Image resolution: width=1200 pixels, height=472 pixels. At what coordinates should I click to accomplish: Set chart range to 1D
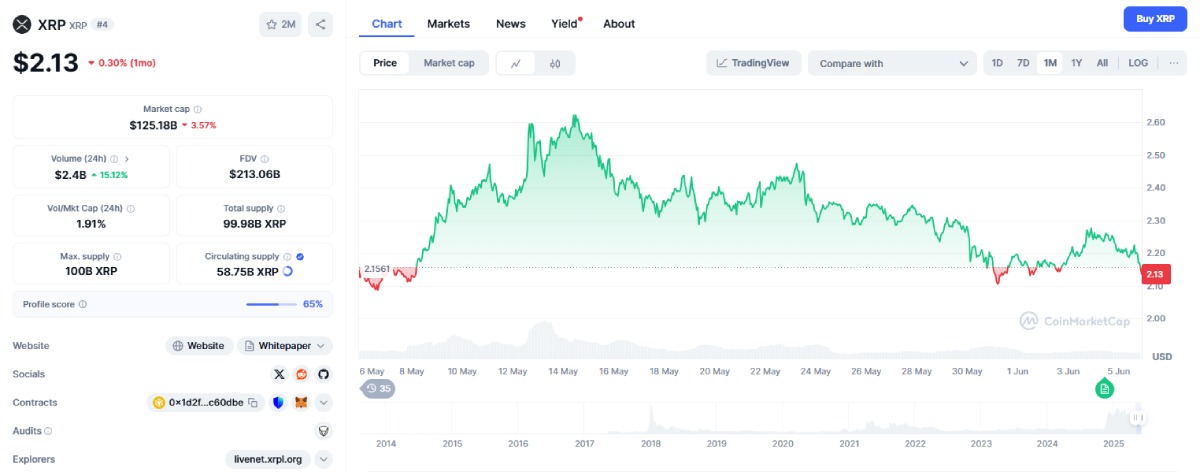click(997, 63)
